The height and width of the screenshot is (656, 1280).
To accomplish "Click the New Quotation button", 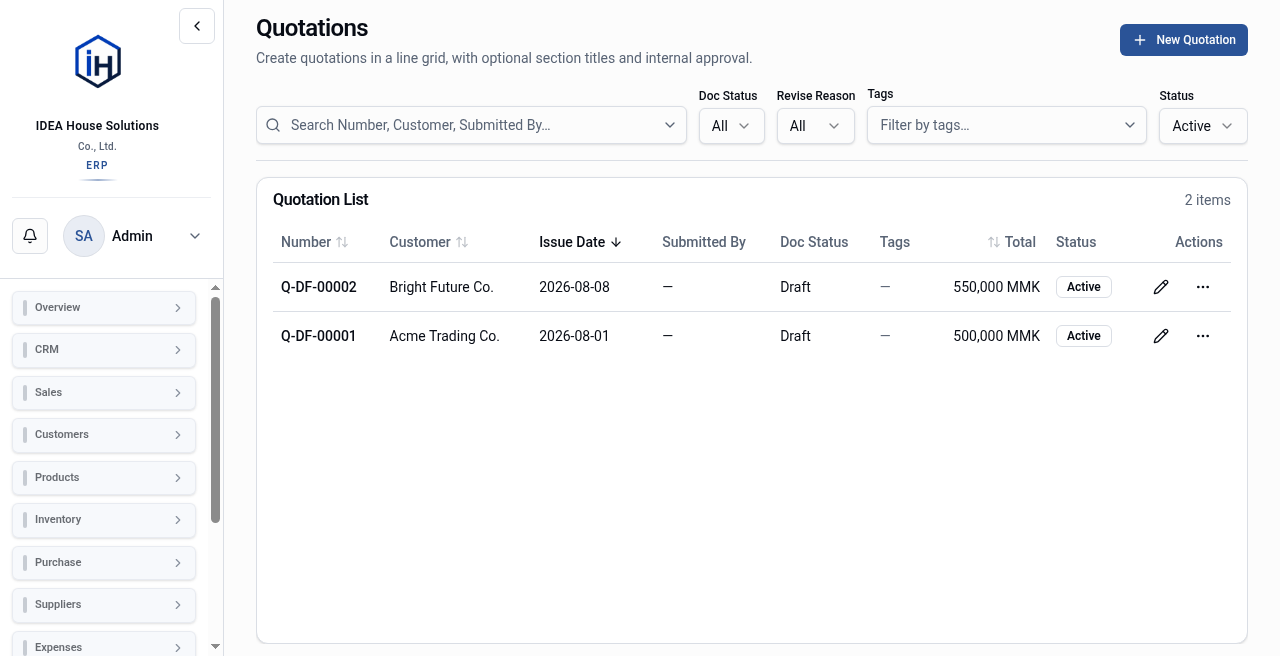I will [x=1184, y=40].
